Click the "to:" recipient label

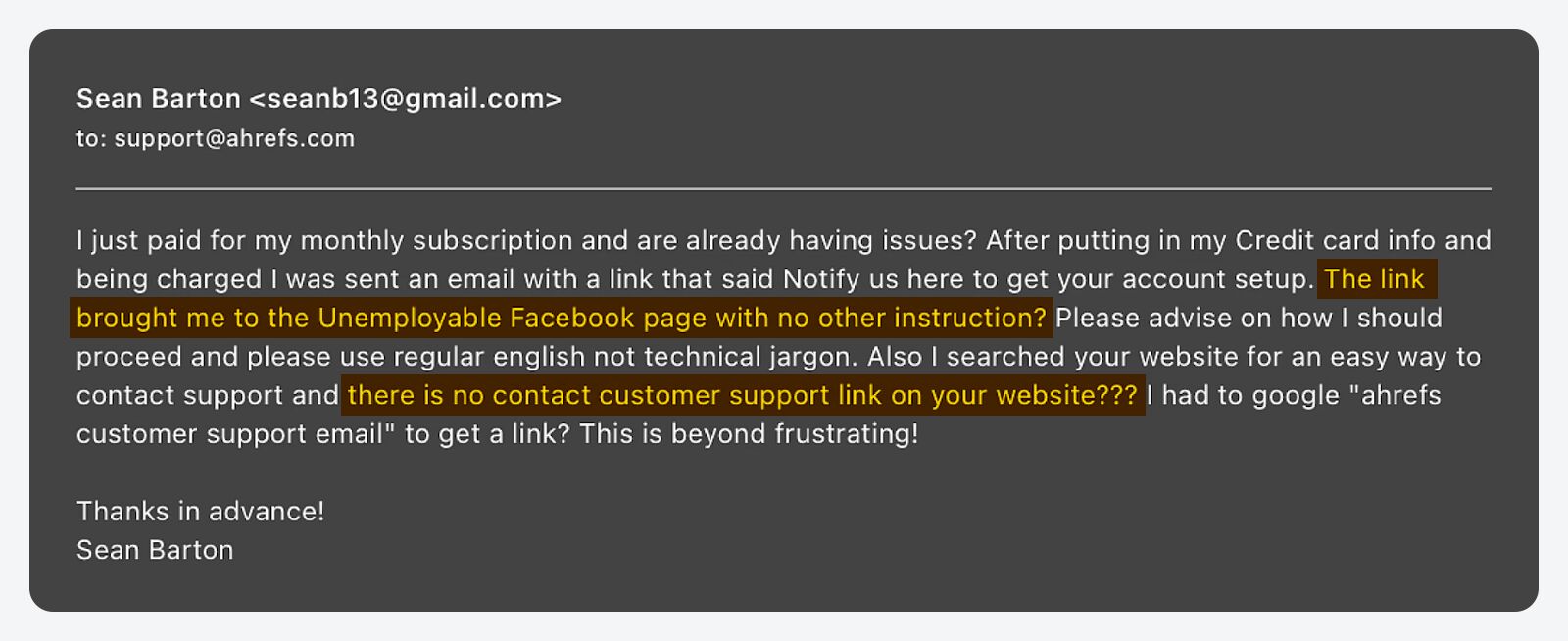click(x=91, y=139)
